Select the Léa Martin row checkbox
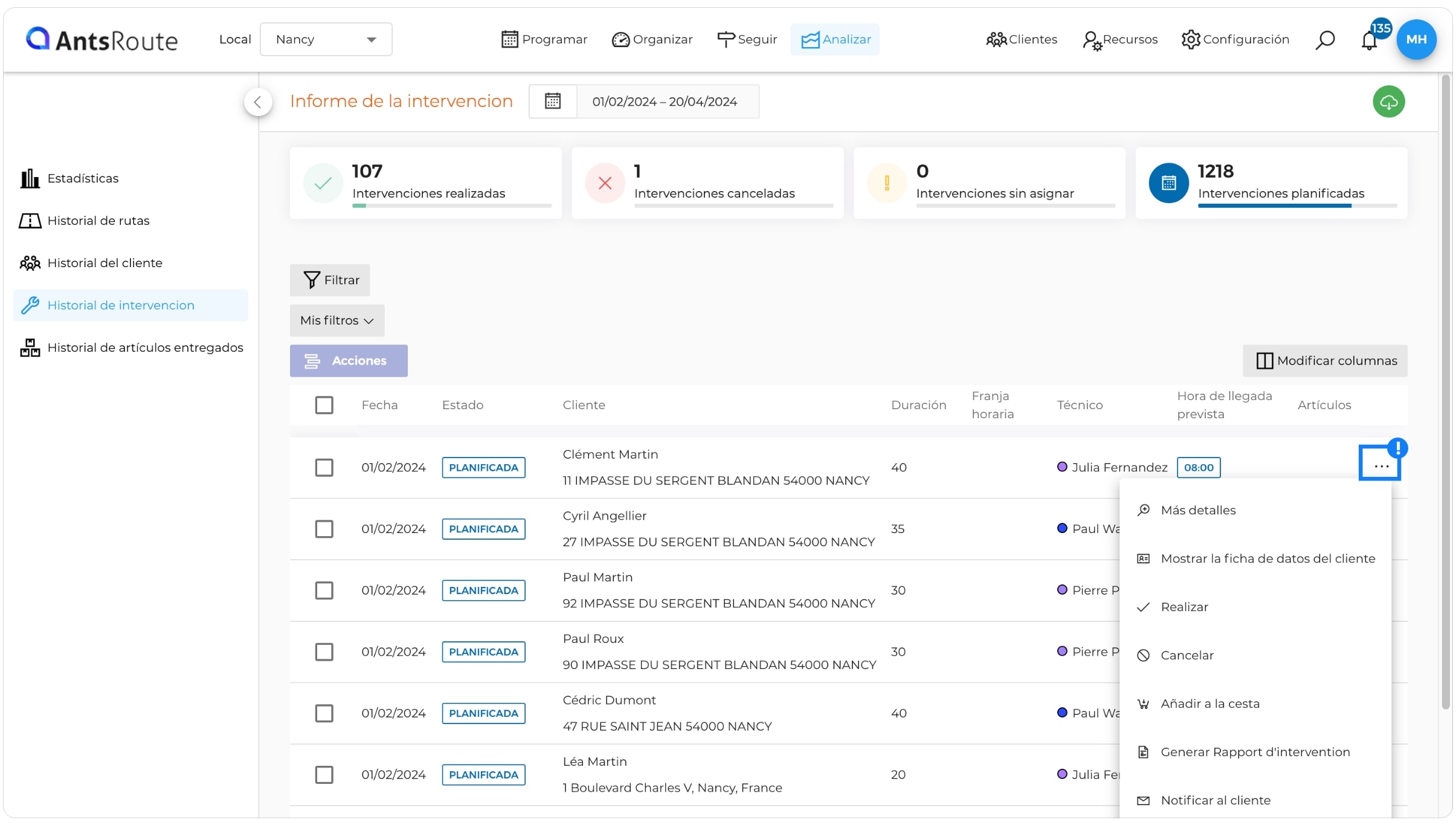This screenshot has width=1456, height=825. pyautogui.click(x=324, y=775)
